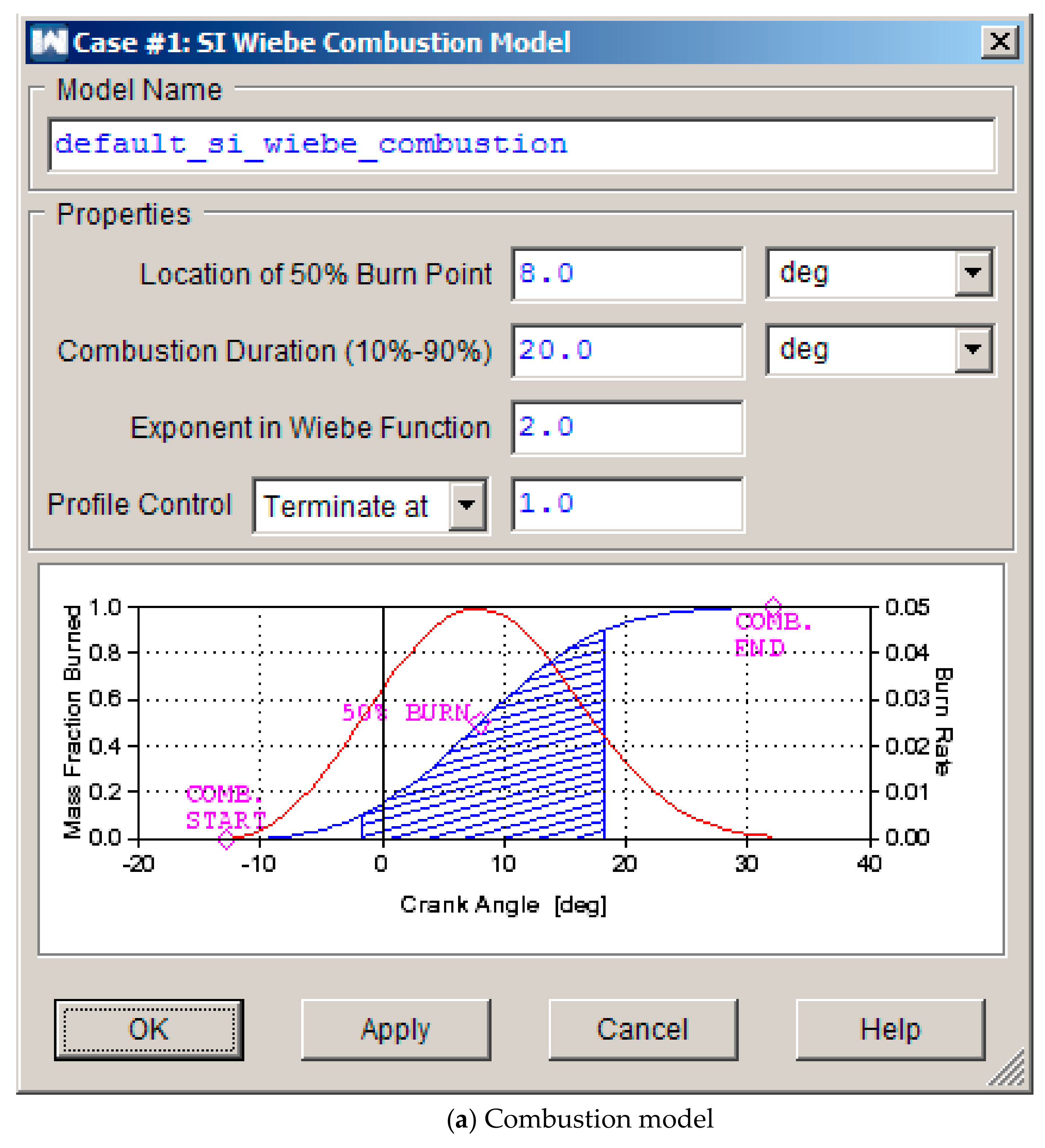Click the COMB. END diamond marker
1045x1148 pixels.
click(x=773, y=606)
